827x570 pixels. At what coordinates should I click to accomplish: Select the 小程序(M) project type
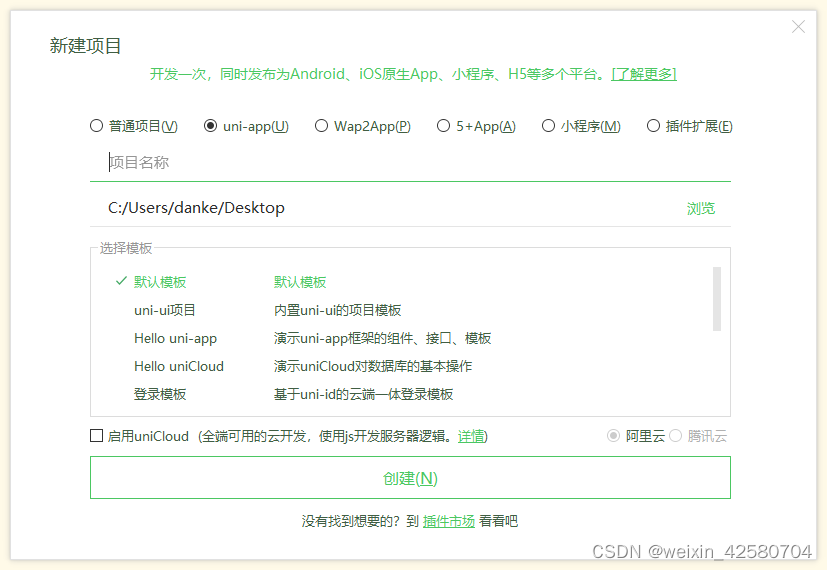581,126
